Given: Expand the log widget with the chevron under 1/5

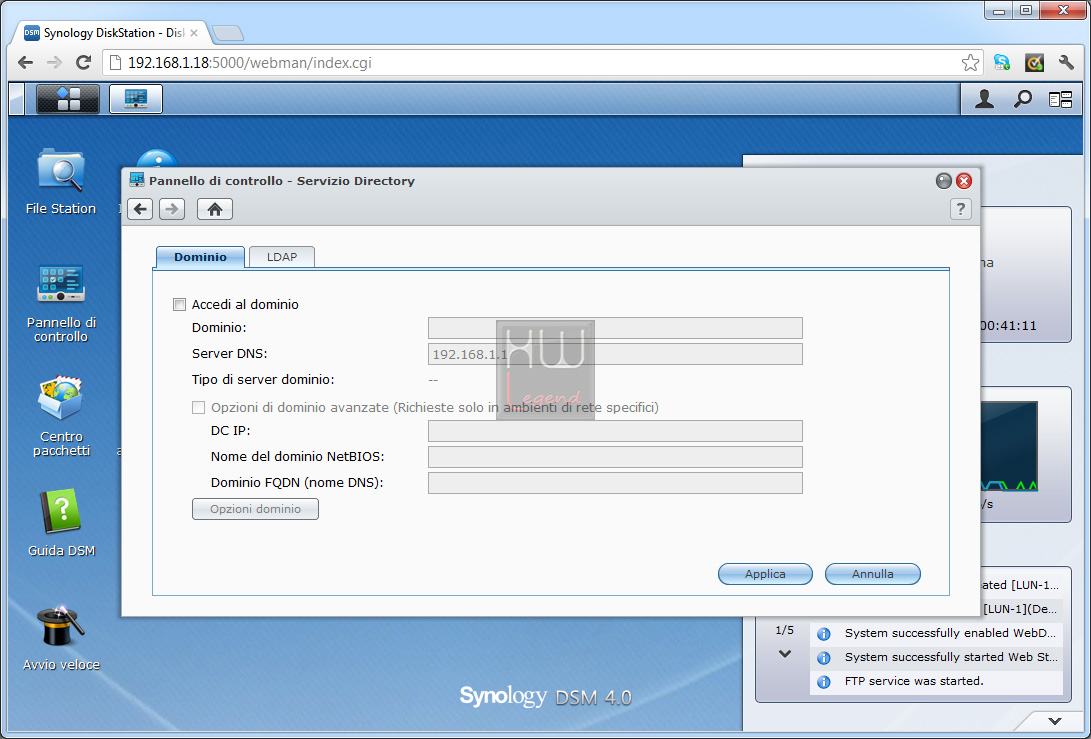Looking at the screenshot, I should (x=785, y=654).
